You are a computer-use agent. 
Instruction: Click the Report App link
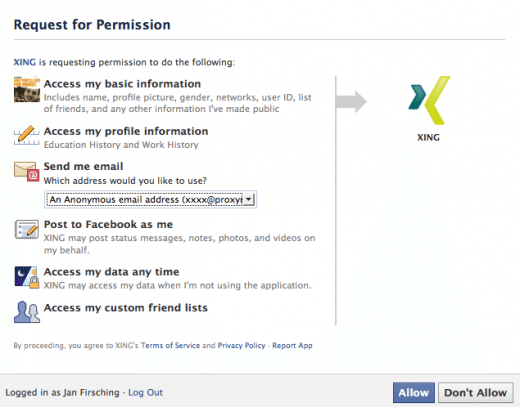pos(292,345)
